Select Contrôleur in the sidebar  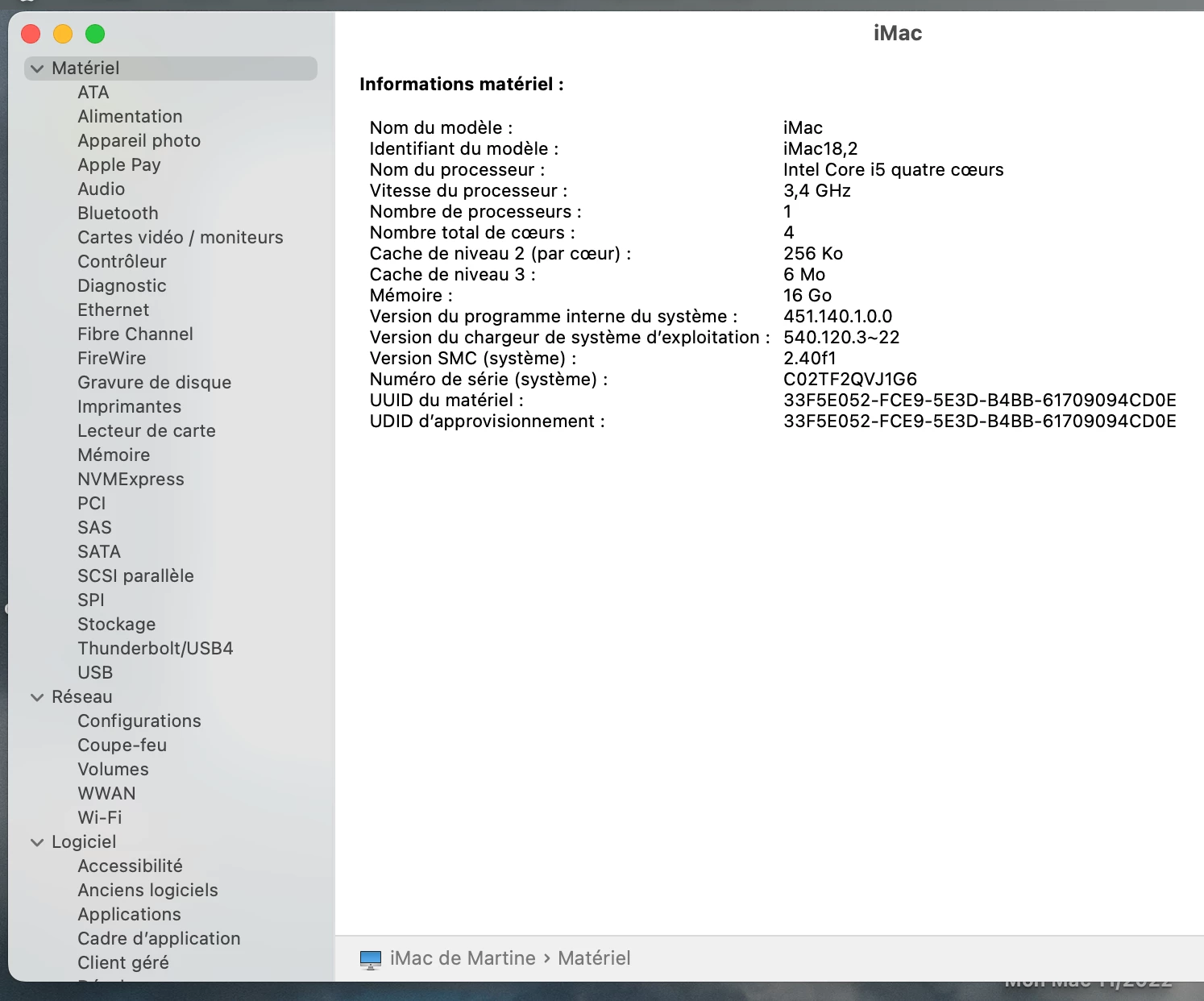pos(122,262)
